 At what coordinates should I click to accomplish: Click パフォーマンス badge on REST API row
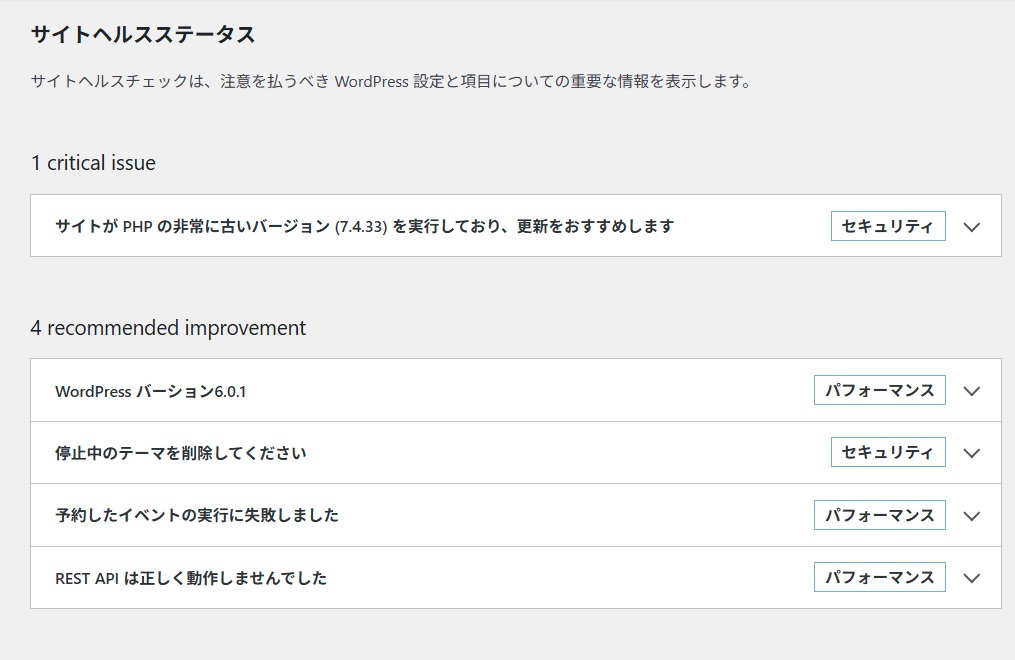pyautogui.click(x=879, y=577)
